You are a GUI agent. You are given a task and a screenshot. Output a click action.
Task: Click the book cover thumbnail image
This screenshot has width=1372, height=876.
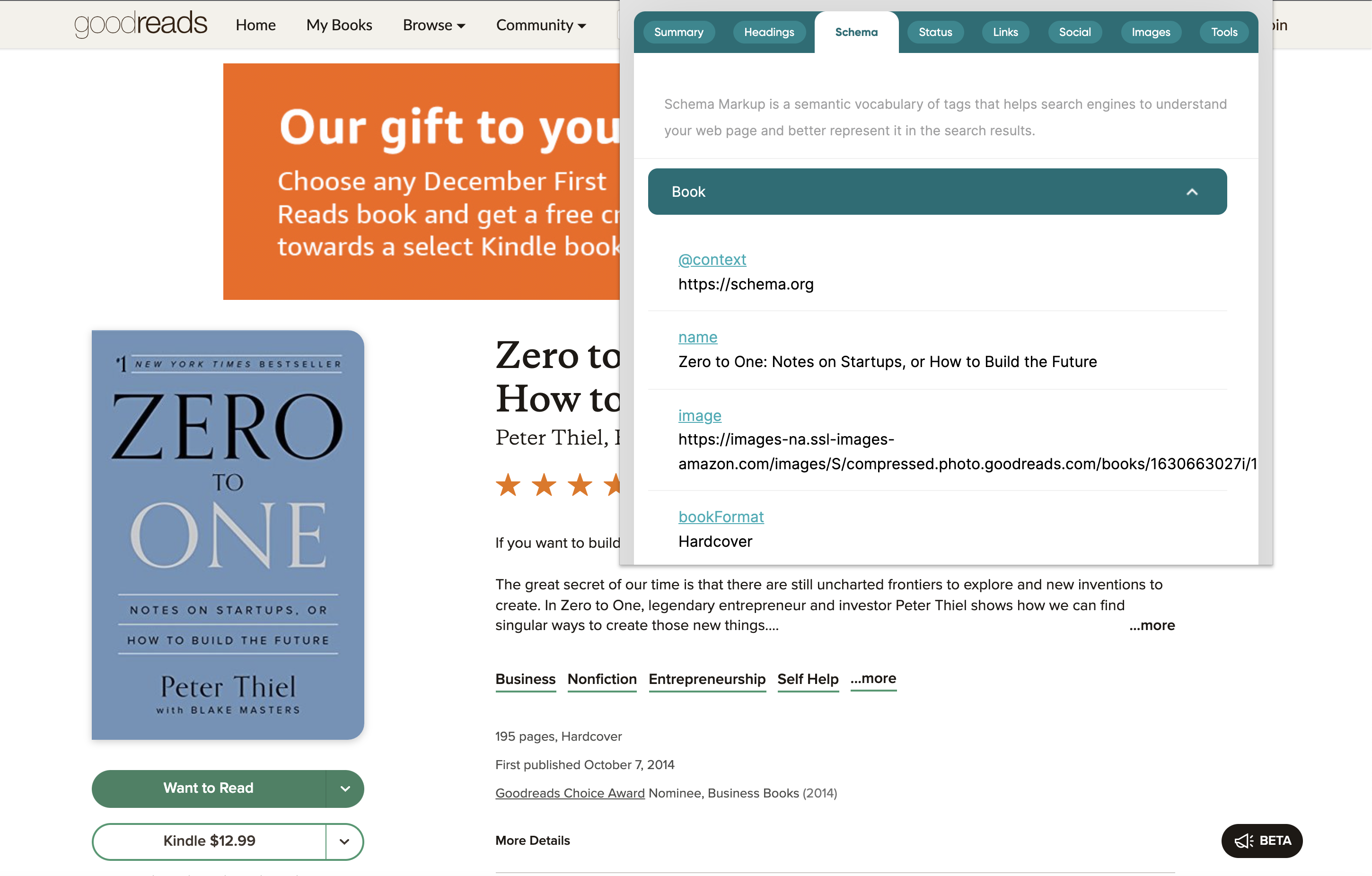click(228, 534)
